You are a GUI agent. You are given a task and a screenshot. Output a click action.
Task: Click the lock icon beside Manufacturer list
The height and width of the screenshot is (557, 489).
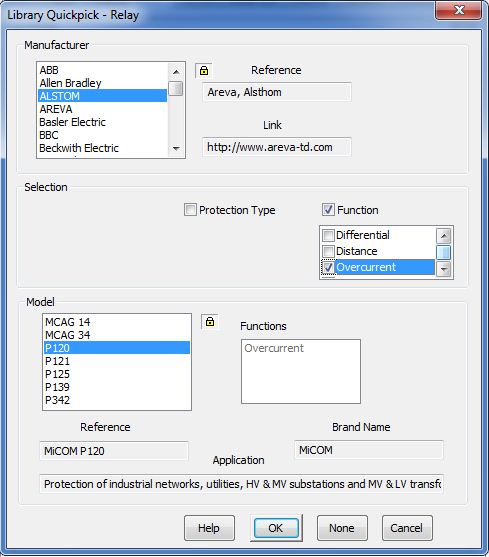click(x=204, y=70)
